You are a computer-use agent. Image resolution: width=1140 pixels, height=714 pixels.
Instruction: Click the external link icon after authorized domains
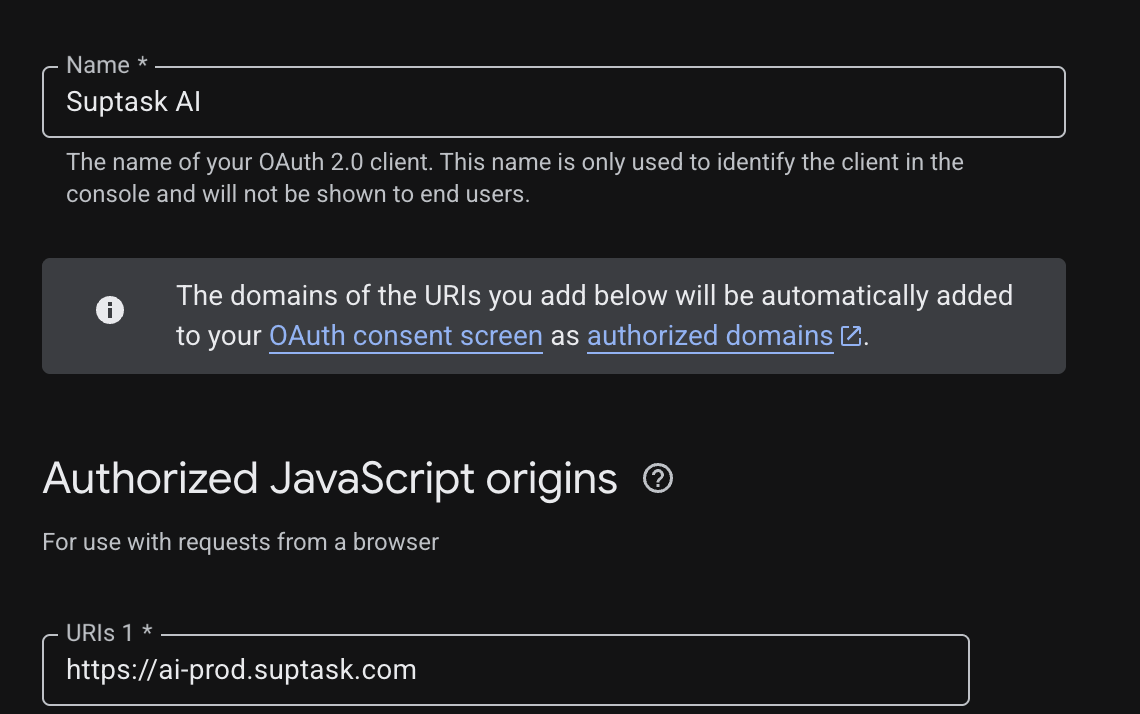(851, 336)
